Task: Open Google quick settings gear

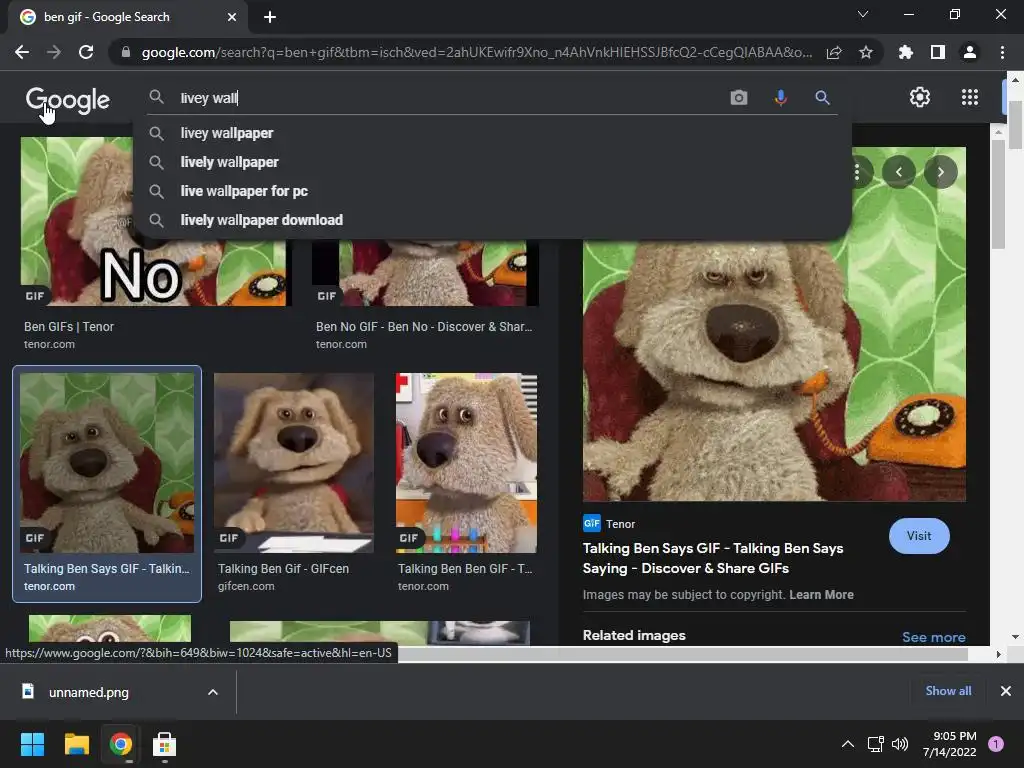Action: click(920, 97)
